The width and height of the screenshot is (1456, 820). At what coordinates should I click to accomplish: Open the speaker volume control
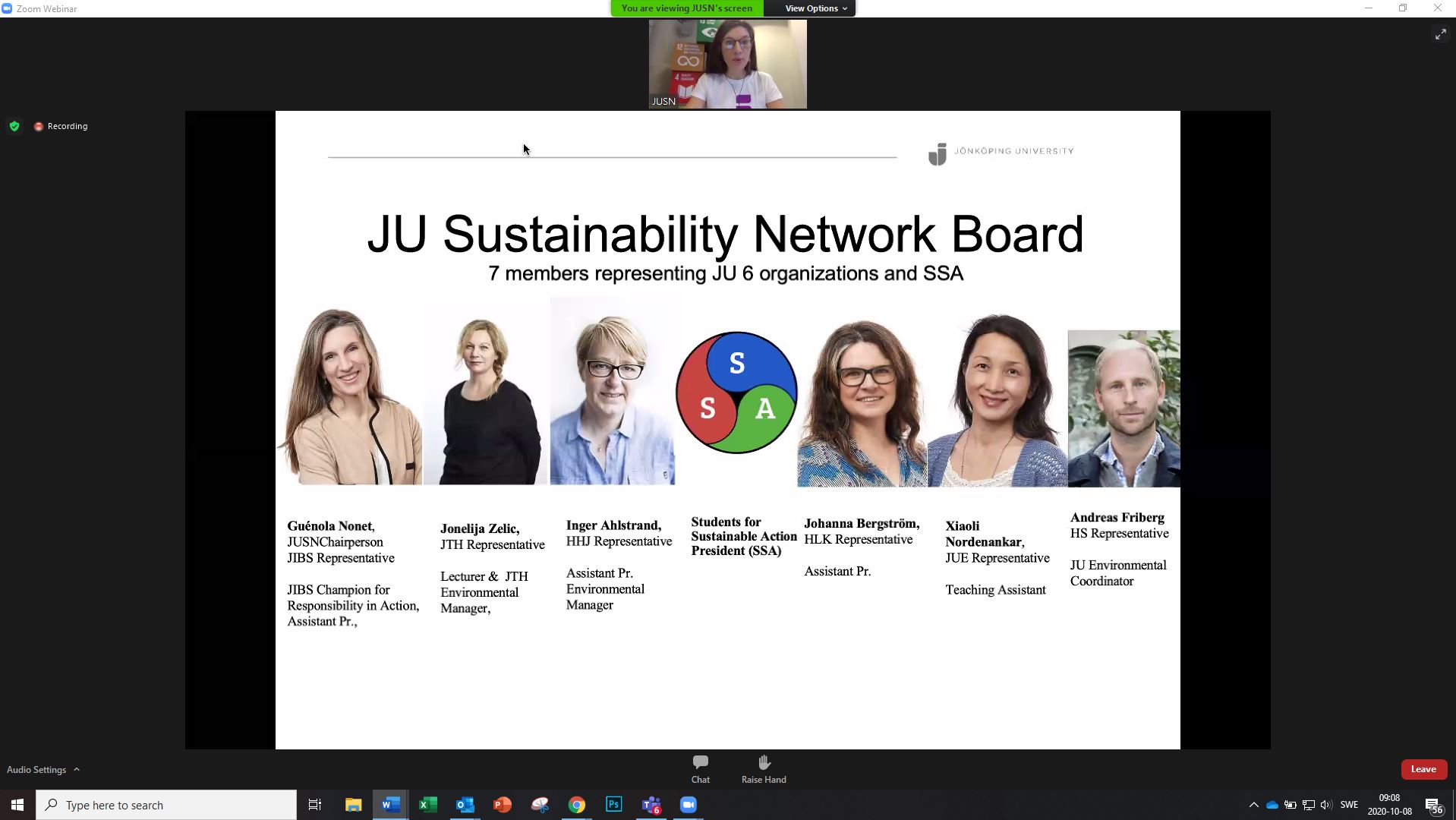coord(1325,805)
